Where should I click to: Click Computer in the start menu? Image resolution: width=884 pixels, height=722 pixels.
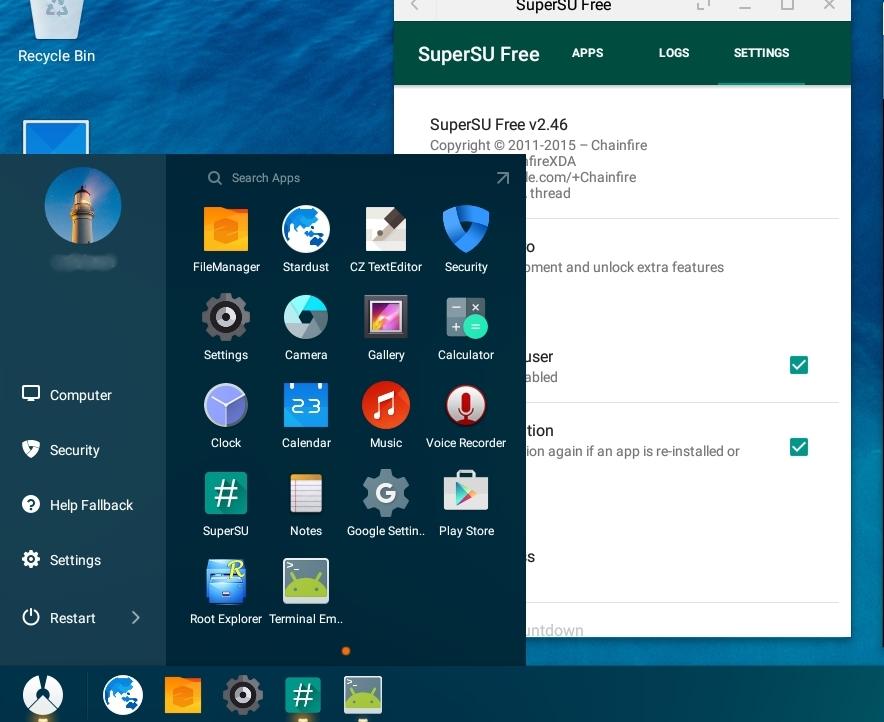80,395
